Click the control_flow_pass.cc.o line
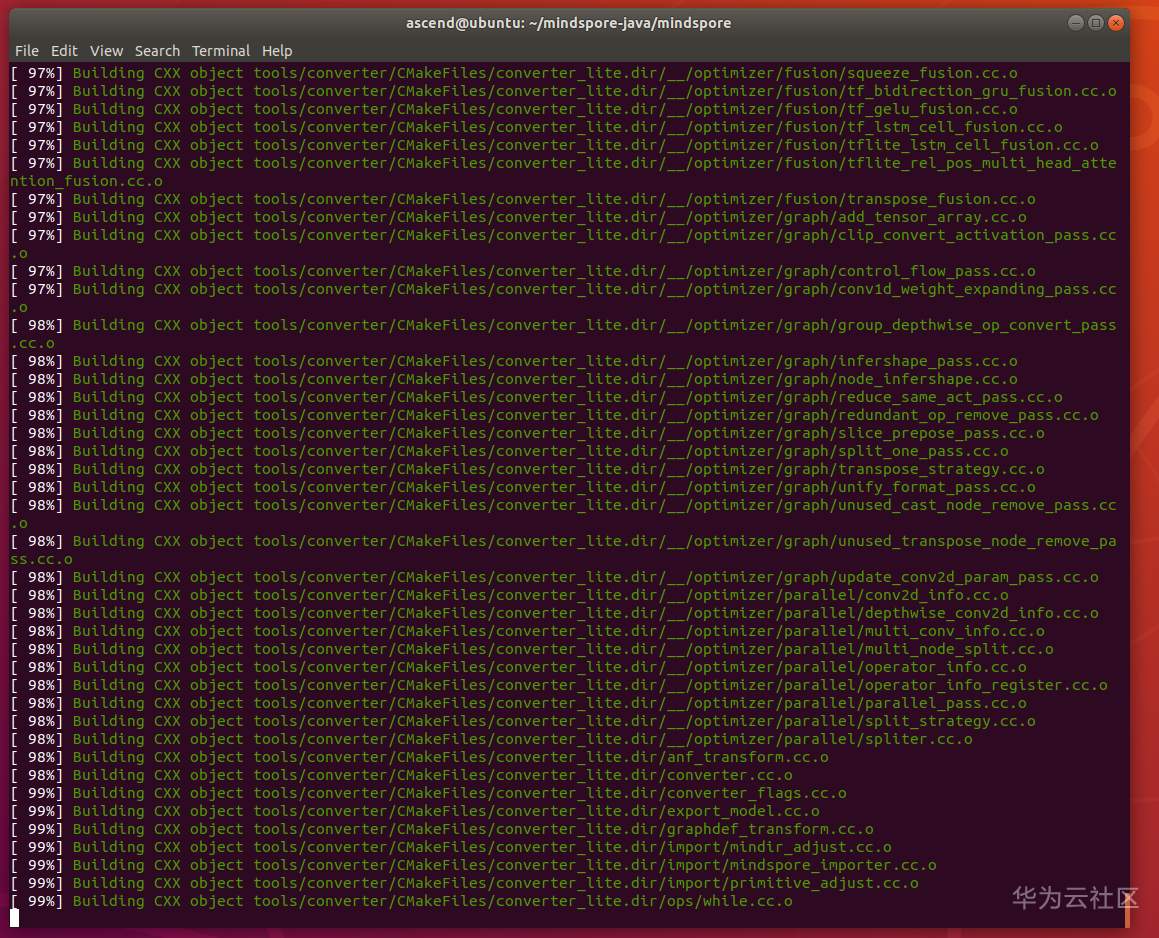This screenshot has height=938, width=1159. (x=523, y=271)
